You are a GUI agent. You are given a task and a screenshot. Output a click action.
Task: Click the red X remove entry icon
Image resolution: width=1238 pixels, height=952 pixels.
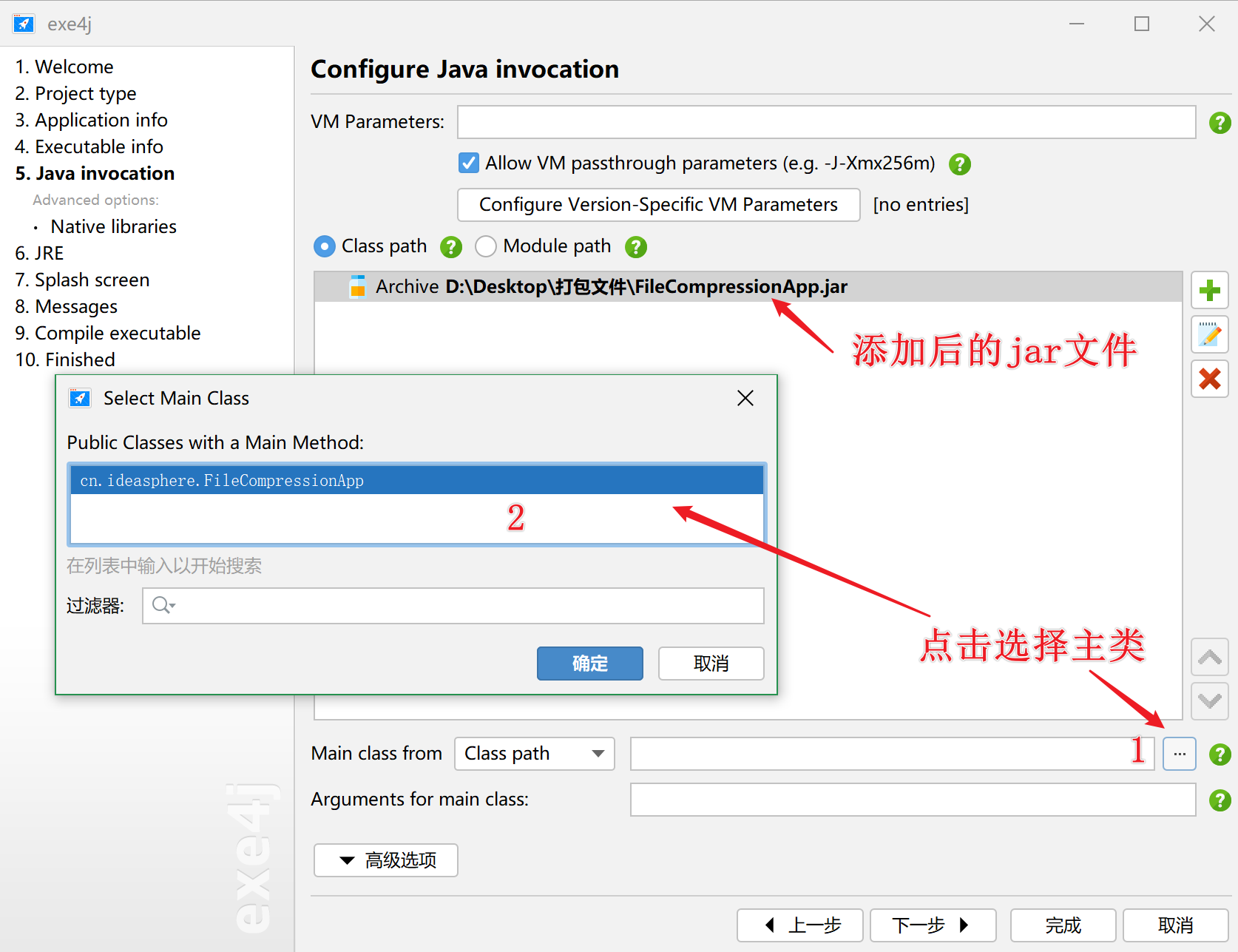pos(1210,379)
